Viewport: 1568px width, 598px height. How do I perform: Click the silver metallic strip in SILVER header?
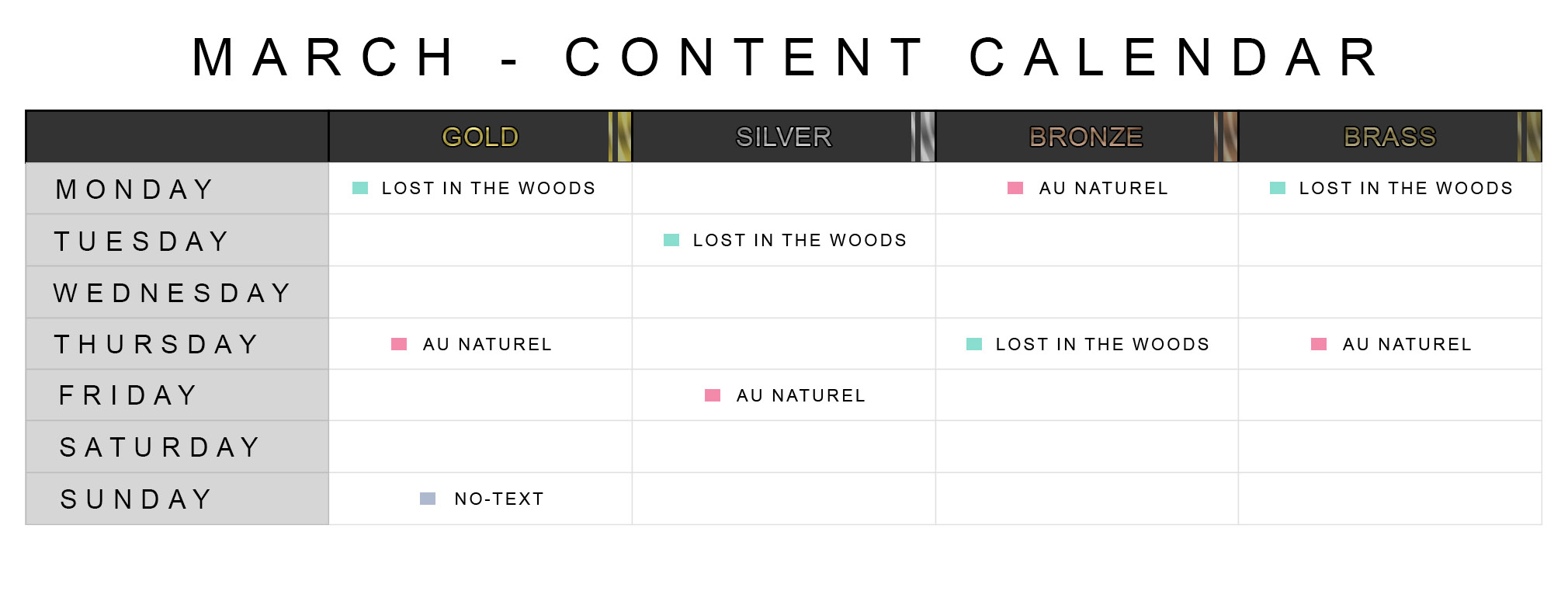(923, 137)
